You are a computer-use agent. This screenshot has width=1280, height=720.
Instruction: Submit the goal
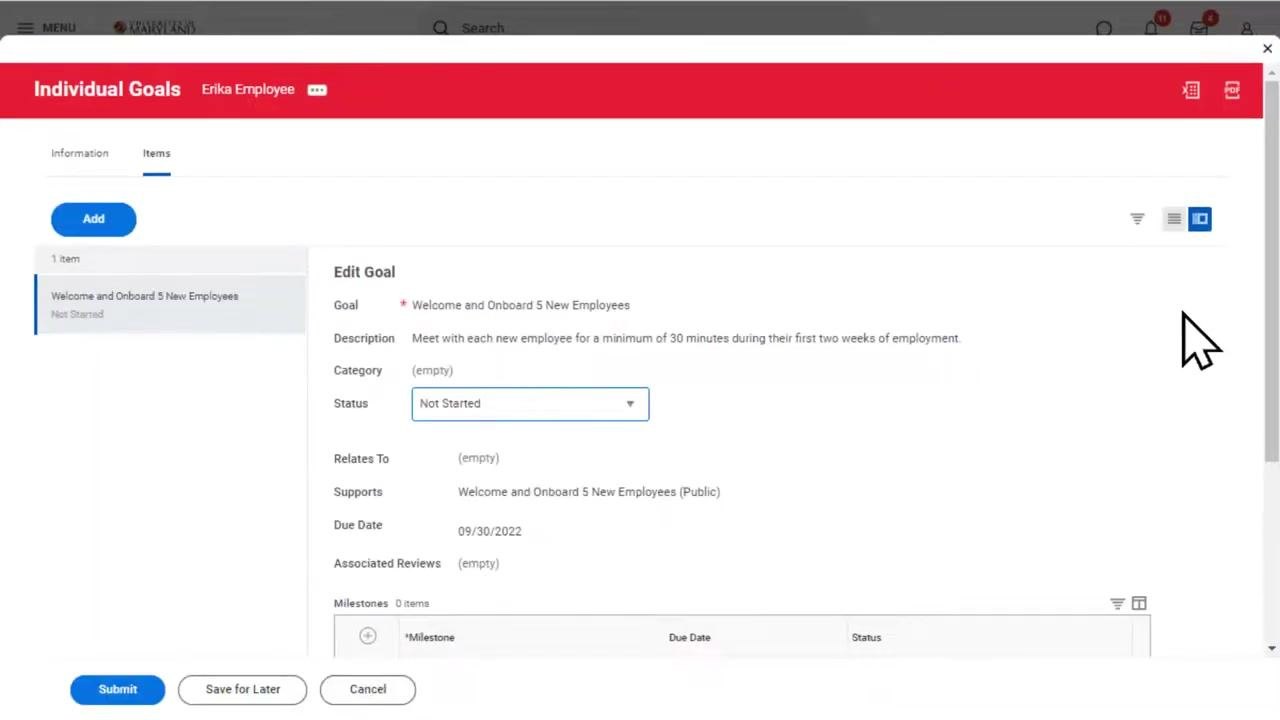118,689
